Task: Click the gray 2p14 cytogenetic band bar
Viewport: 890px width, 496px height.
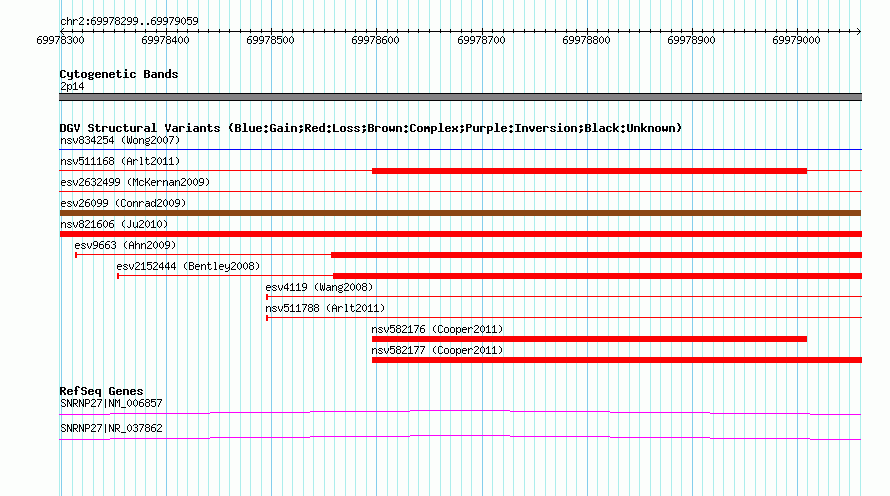Action: 460,97
